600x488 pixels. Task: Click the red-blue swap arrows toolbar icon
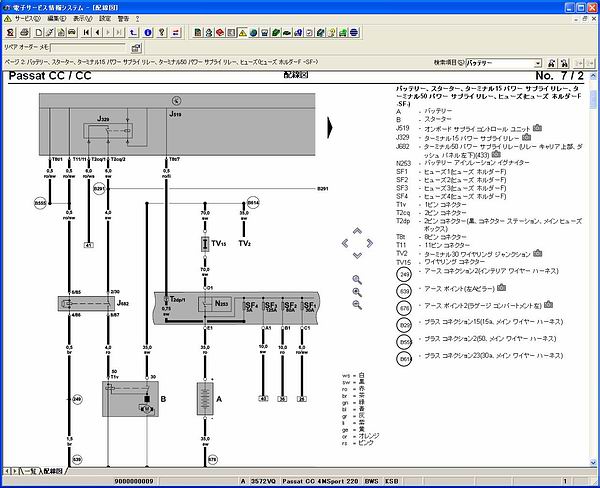(x=176, y=33)
